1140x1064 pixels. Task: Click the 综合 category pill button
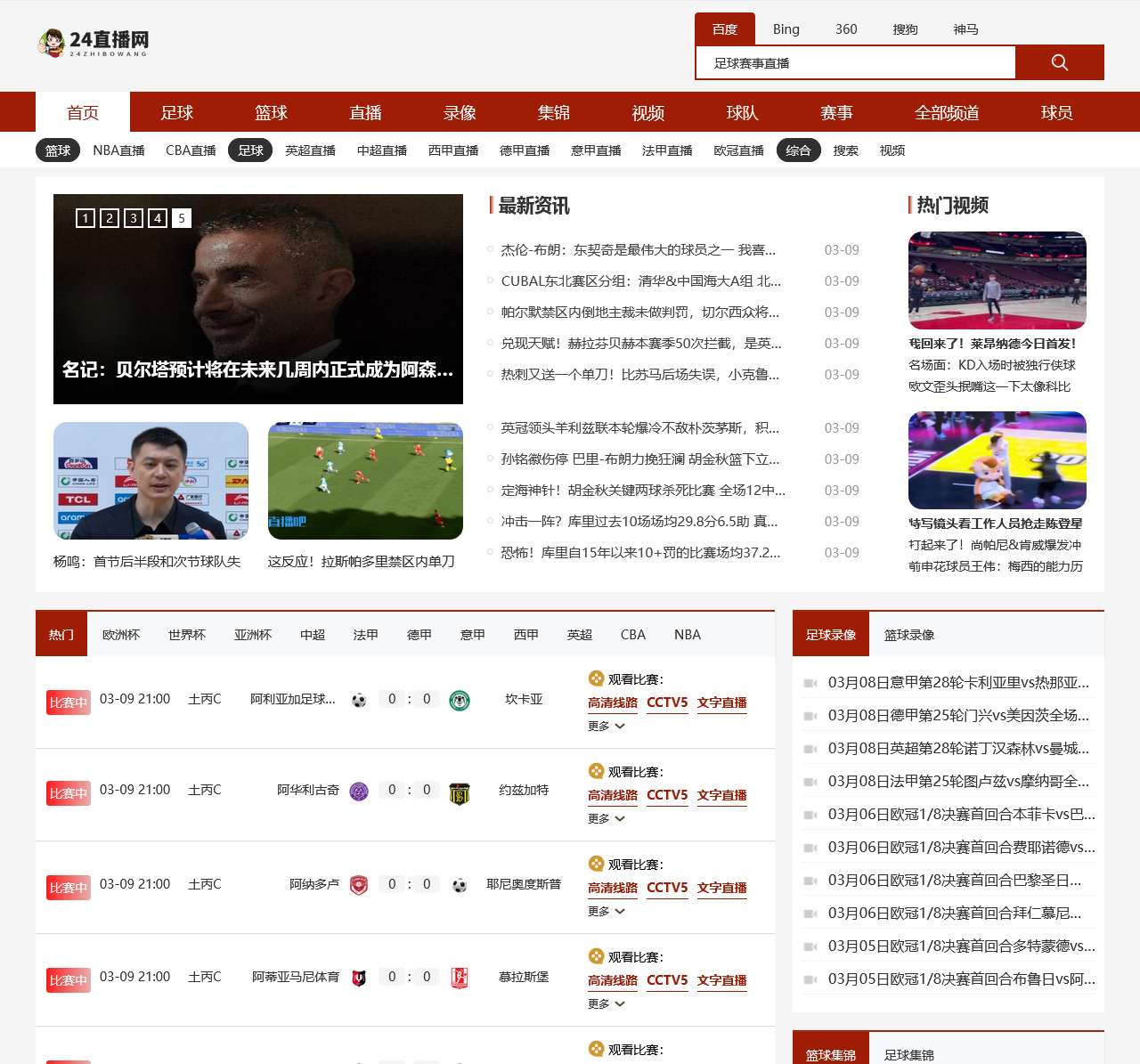(799, 150)
